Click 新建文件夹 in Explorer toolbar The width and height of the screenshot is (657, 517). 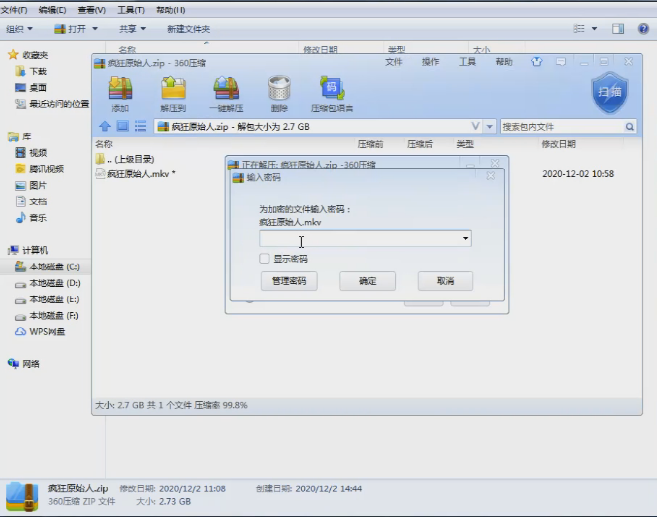tap(189, 29)
